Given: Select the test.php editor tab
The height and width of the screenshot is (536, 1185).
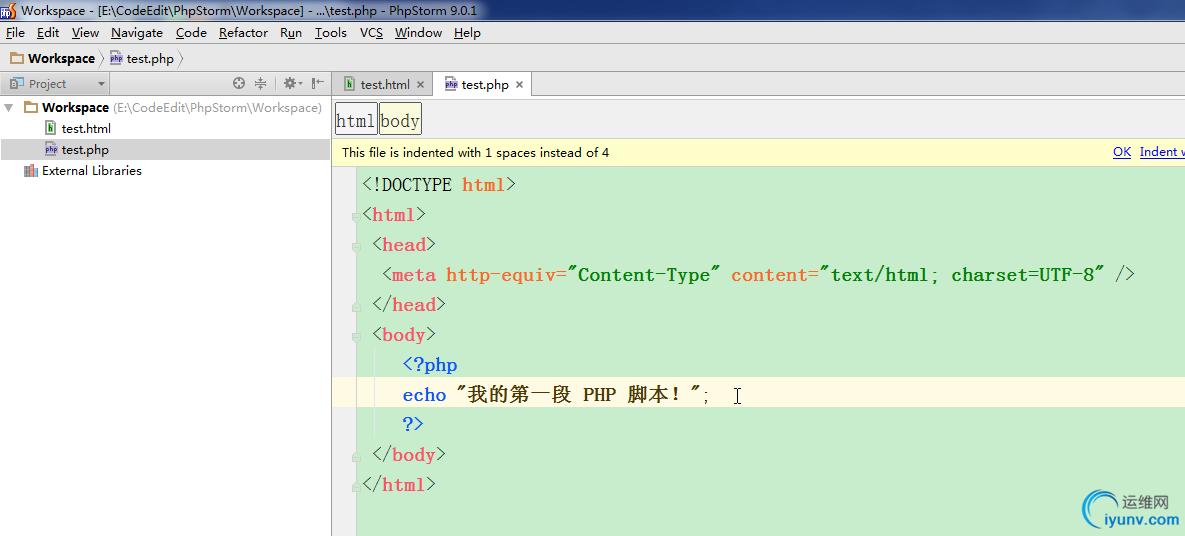Looking at the screenshot, I should click(x=484, y=85).
